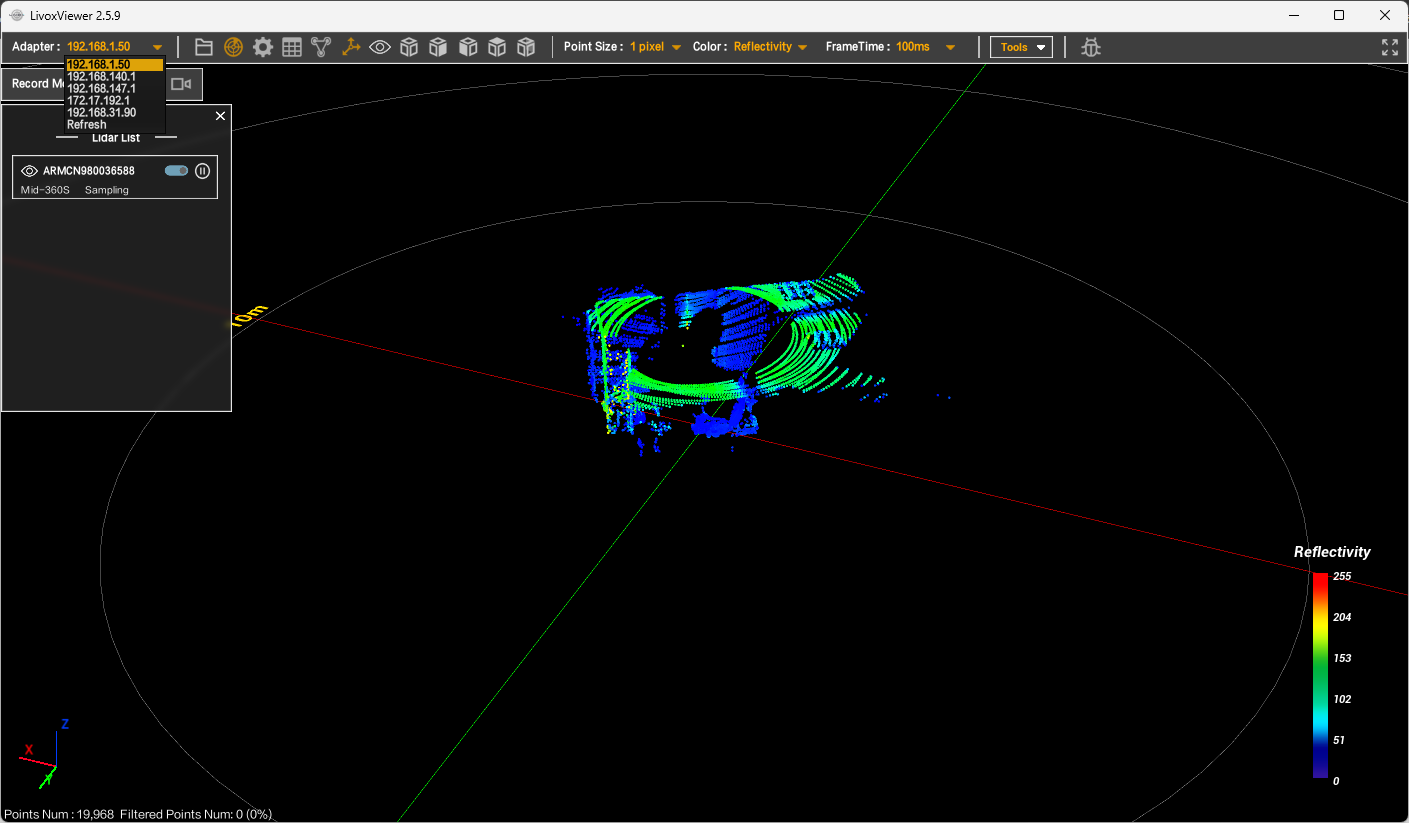Click the eye icon in the top toolbar

tap(380, 47)
